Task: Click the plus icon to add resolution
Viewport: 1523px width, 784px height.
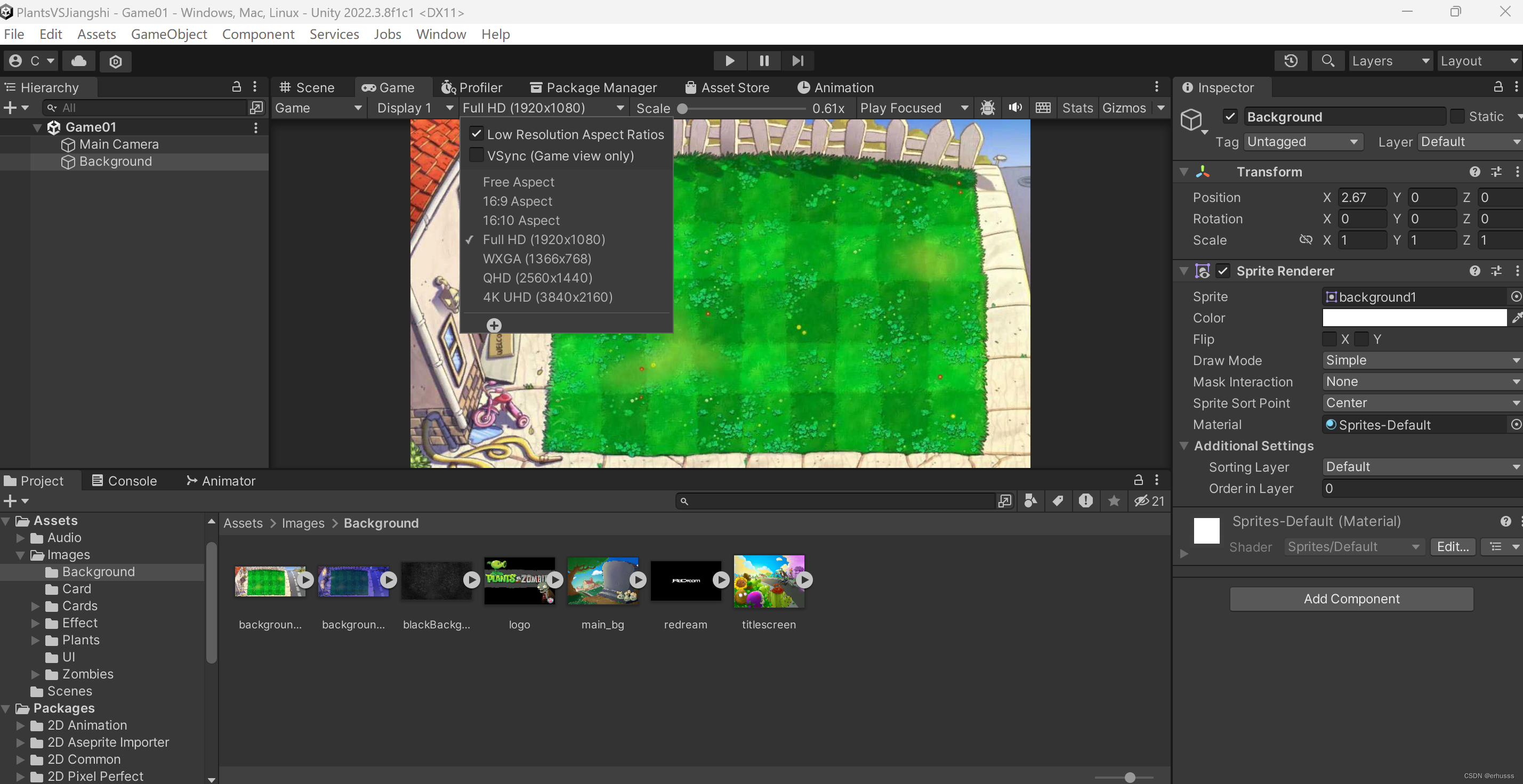Action: [x=494, y=326]
